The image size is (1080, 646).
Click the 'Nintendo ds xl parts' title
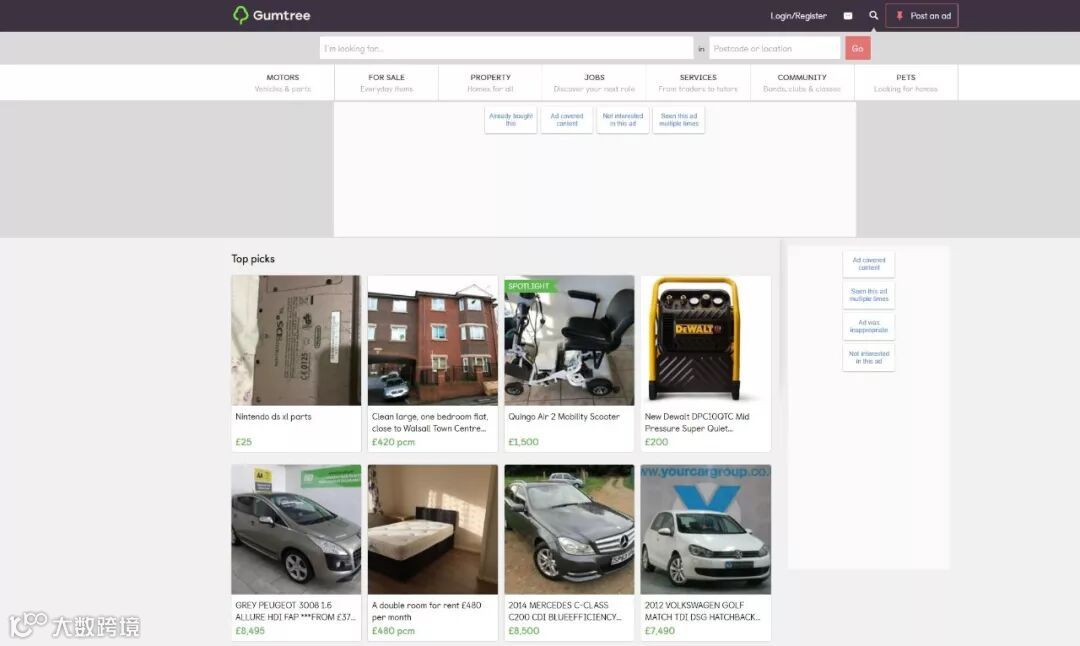point(273,417)
